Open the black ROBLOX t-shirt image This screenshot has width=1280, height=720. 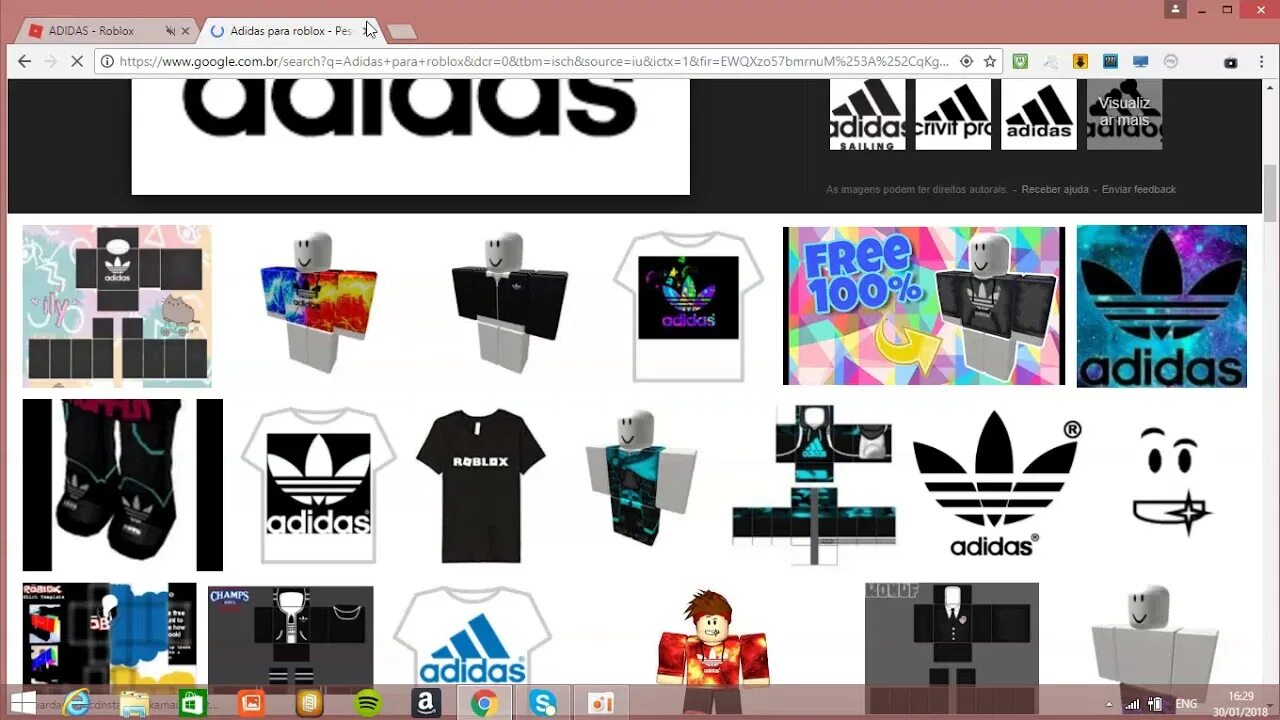481,486
